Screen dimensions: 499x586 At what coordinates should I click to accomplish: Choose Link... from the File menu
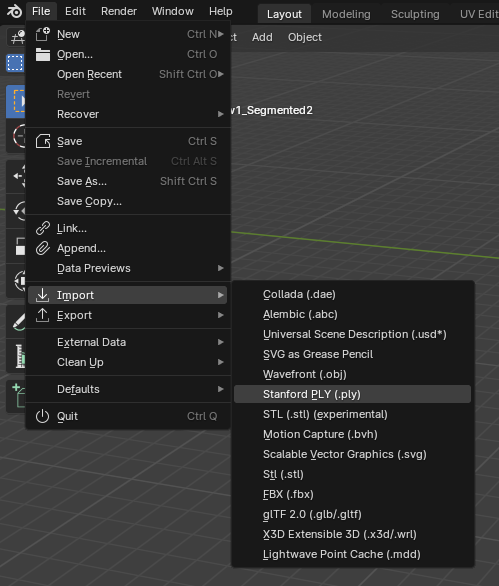point(128,228)
